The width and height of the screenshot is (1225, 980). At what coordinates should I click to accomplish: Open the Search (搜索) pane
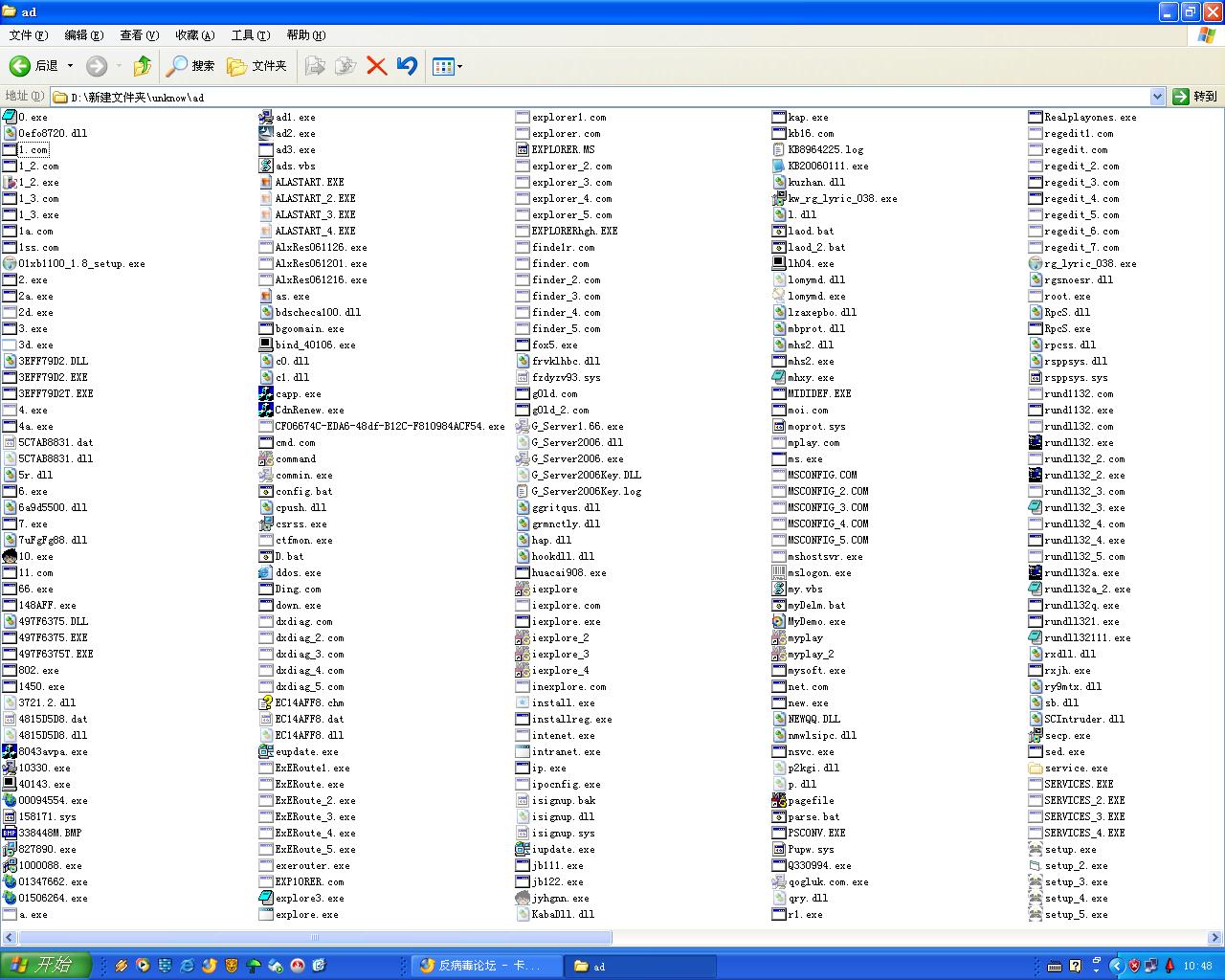point(190,66)
